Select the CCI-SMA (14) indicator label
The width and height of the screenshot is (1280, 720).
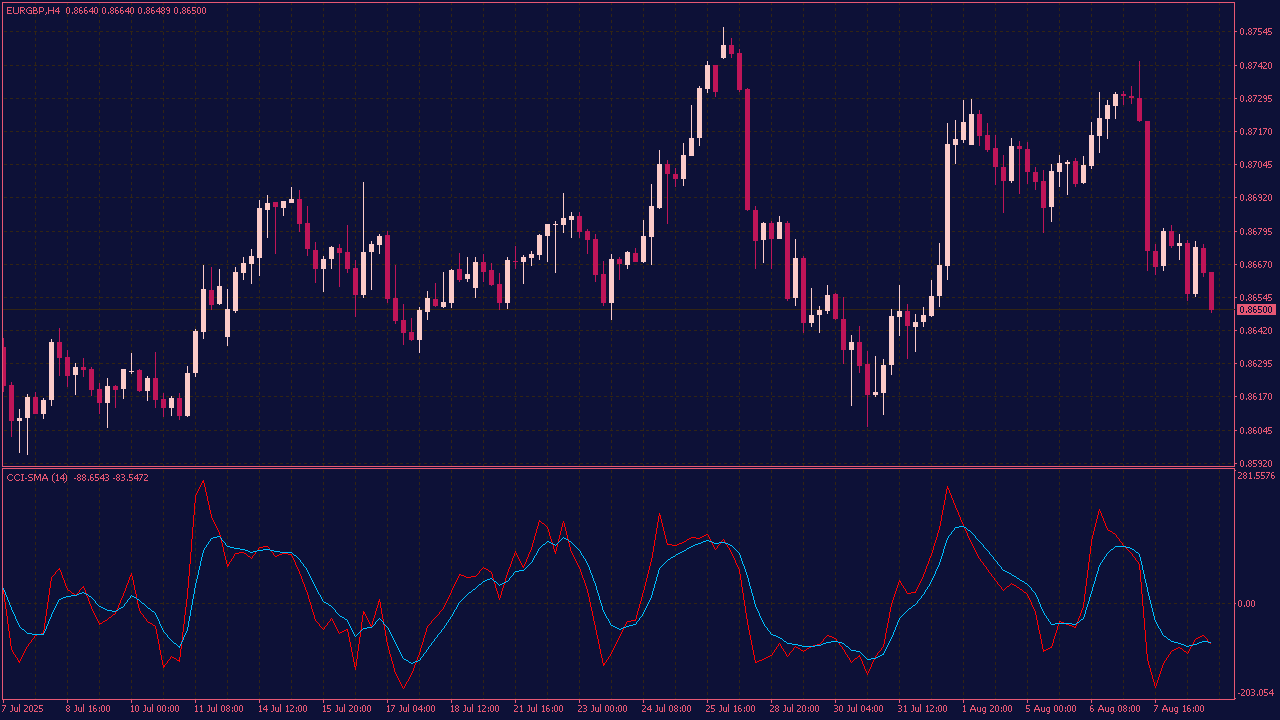[37, 478]
